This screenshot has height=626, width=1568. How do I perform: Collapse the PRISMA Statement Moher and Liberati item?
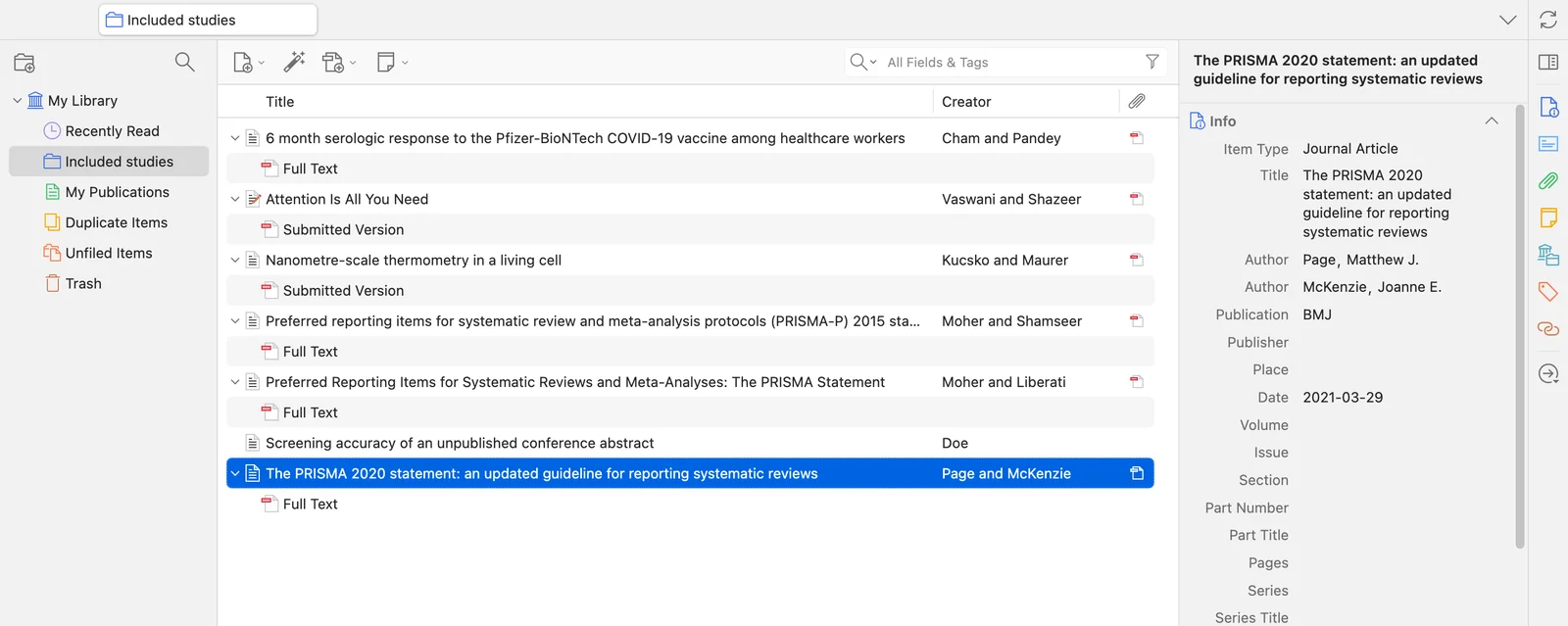[x=235, y=382]
